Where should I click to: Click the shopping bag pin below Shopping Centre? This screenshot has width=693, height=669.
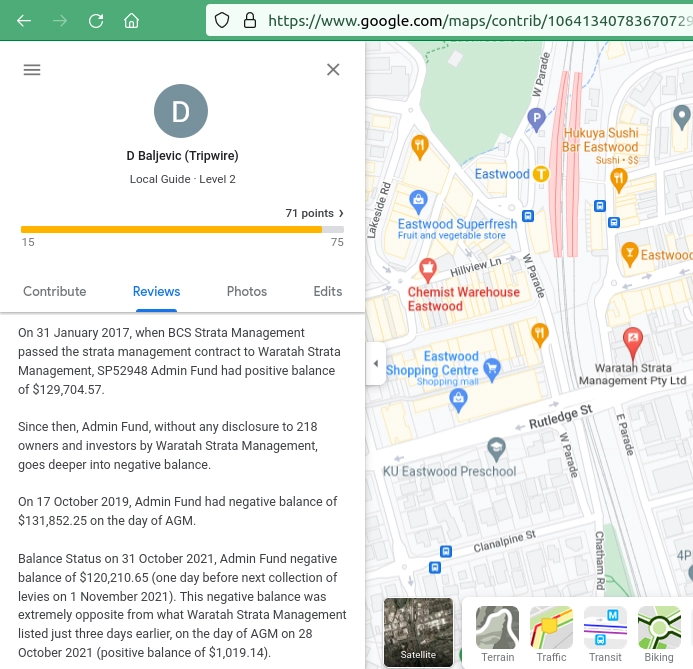[x=458, y=400]
